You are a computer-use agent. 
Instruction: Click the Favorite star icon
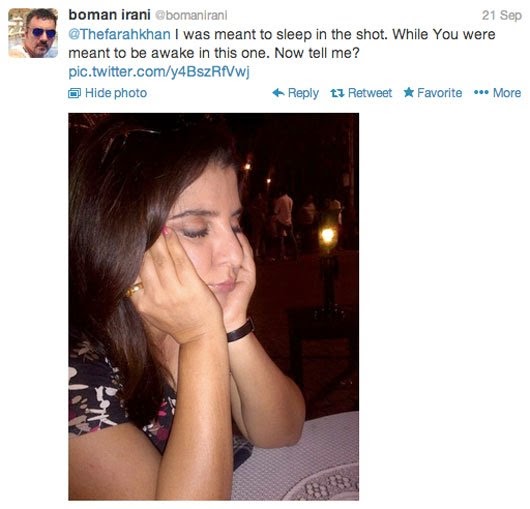tap(409, 92)
